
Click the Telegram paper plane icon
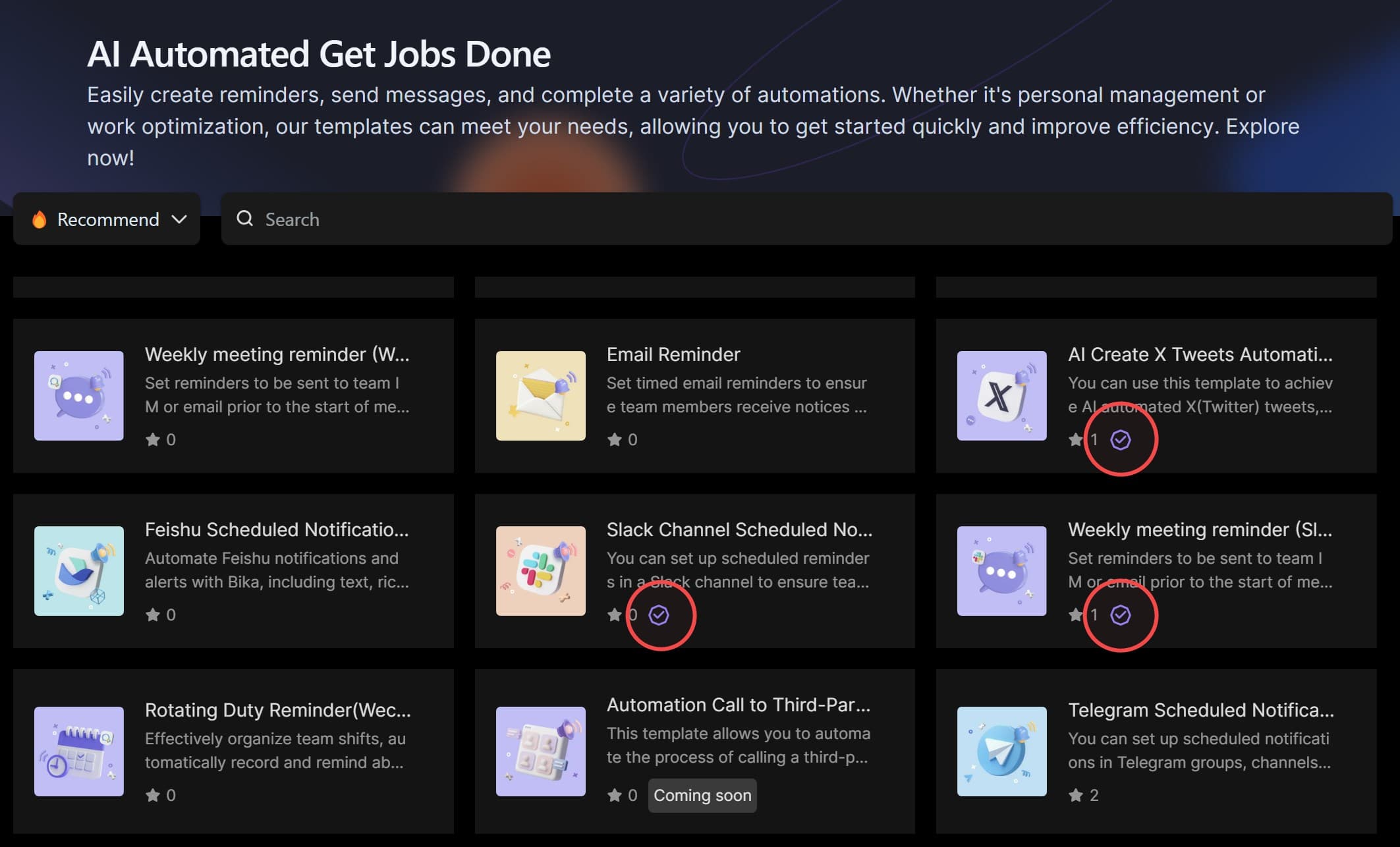[x=1001, y=751]
